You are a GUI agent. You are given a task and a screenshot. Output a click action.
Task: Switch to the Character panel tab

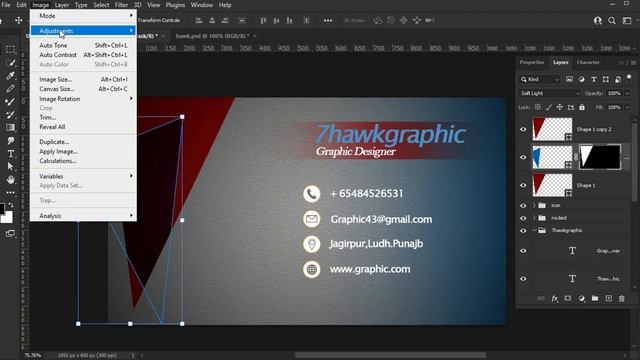588,62
